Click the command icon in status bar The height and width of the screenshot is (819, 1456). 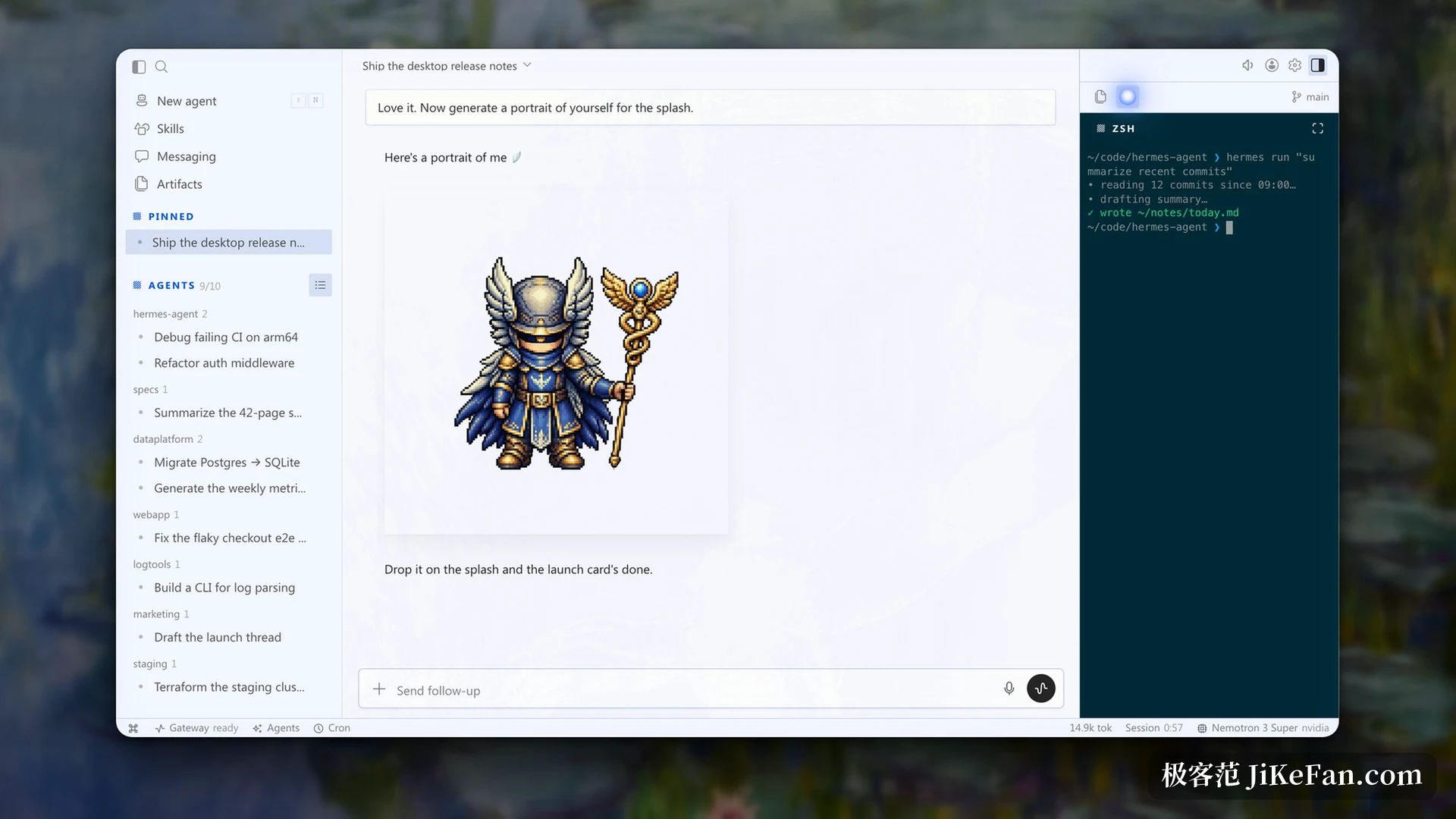coord(133,728)
